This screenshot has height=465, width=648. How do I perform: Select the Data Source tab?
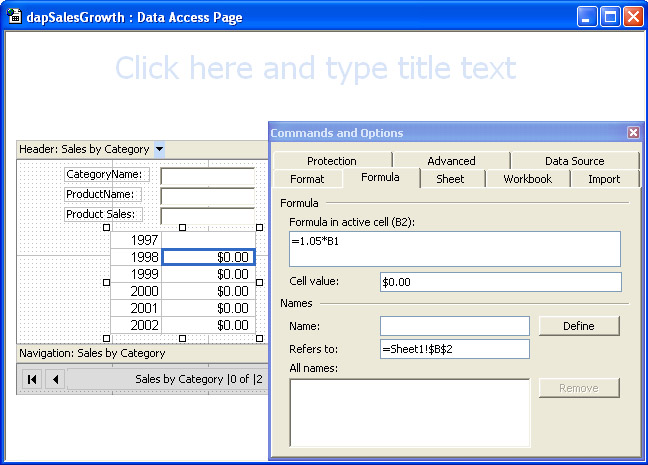[574, 161]
